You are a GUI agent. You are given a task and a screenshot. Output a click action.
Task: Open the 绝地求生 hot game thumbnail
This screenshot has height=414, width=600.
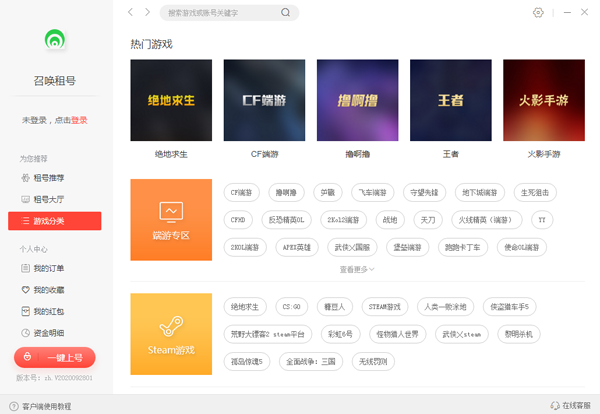171,101
